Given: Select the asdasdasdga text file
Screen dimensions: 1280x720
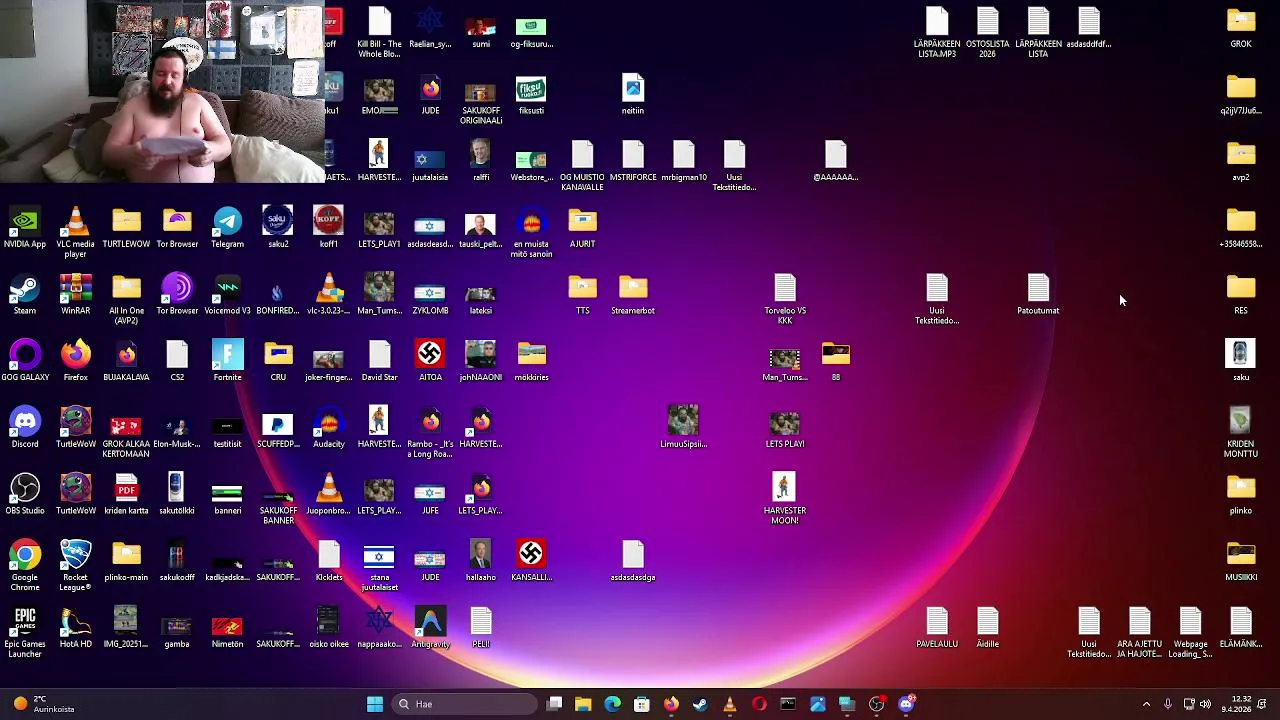Looking at the screenshot, I should click(x=633, y=561).
